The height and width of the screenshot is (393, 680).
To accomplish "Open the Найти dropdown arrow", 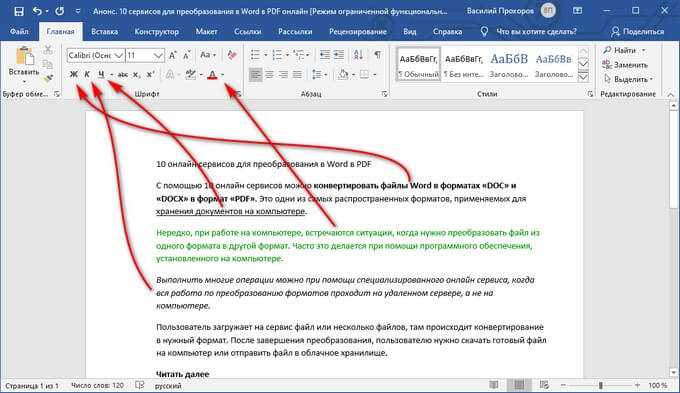I will click(x=644, y=51).
